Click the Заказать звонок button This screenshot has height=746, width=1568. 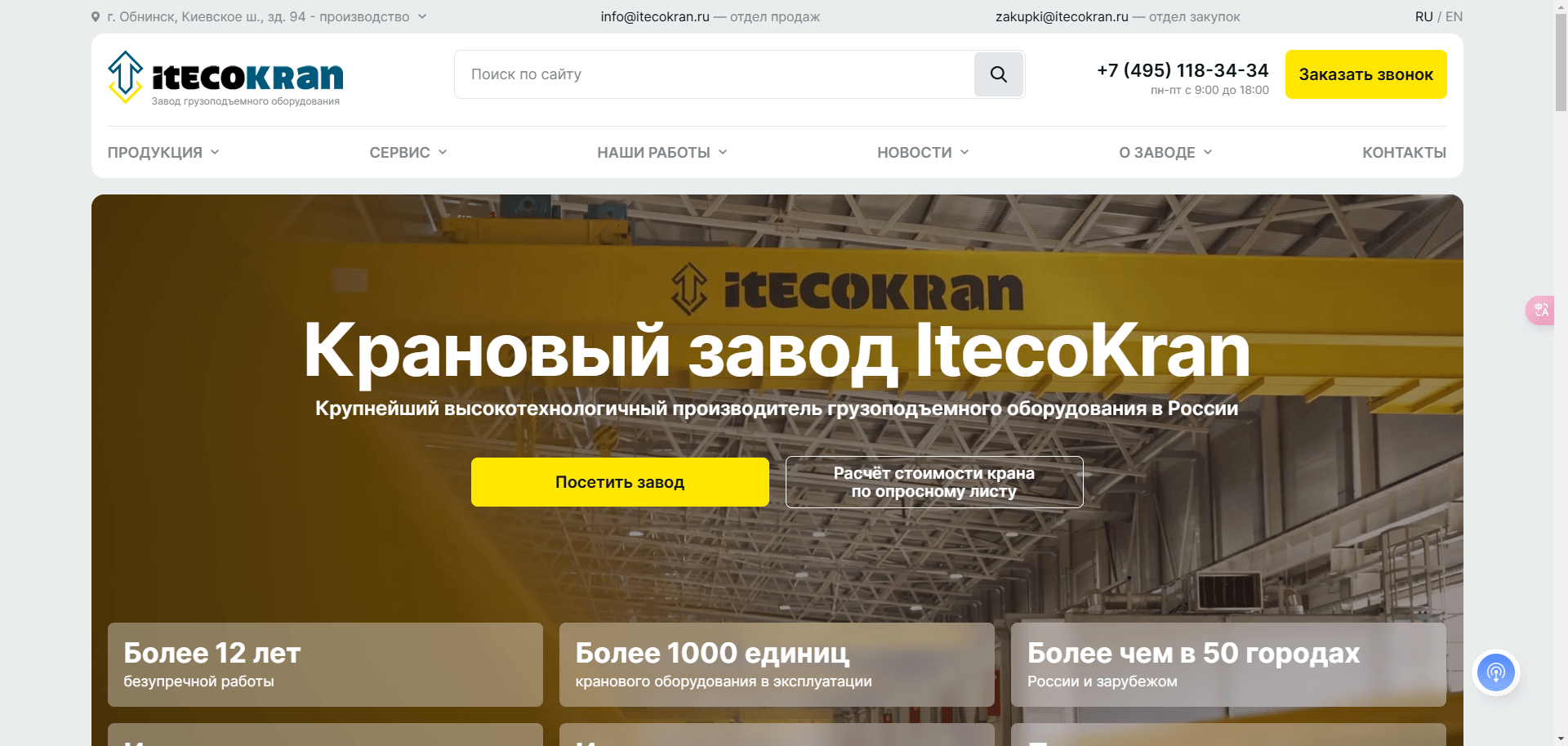point(1365,74)
